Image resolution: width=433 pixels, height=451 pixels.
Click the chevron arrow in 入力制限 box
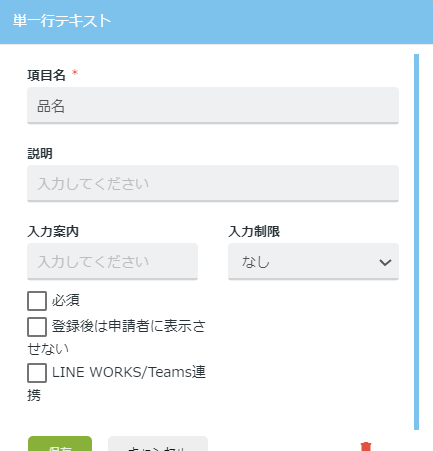[385, 262]
